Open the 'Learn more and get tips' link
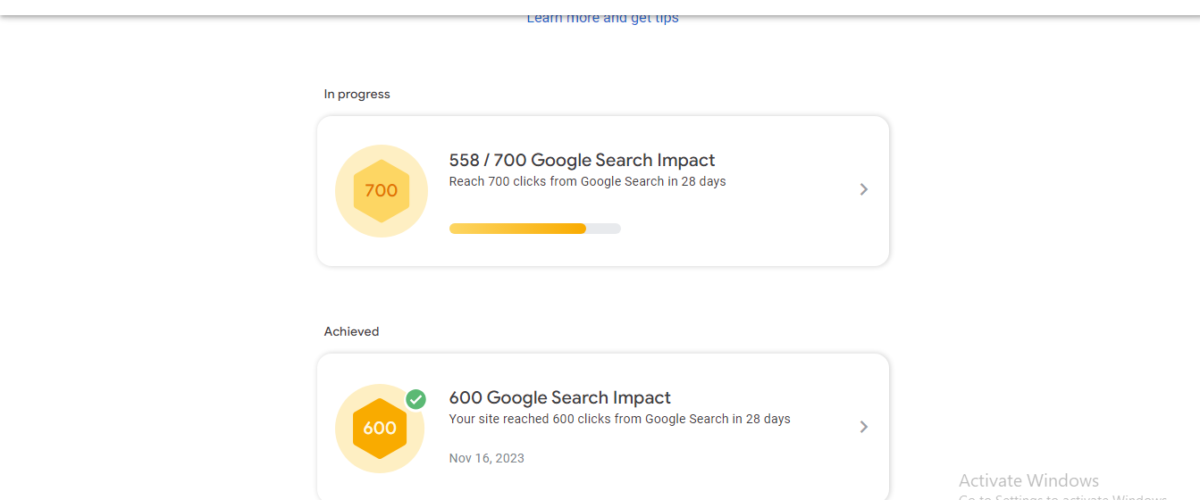The image size is (1200, 500). (x=603, y=18)
